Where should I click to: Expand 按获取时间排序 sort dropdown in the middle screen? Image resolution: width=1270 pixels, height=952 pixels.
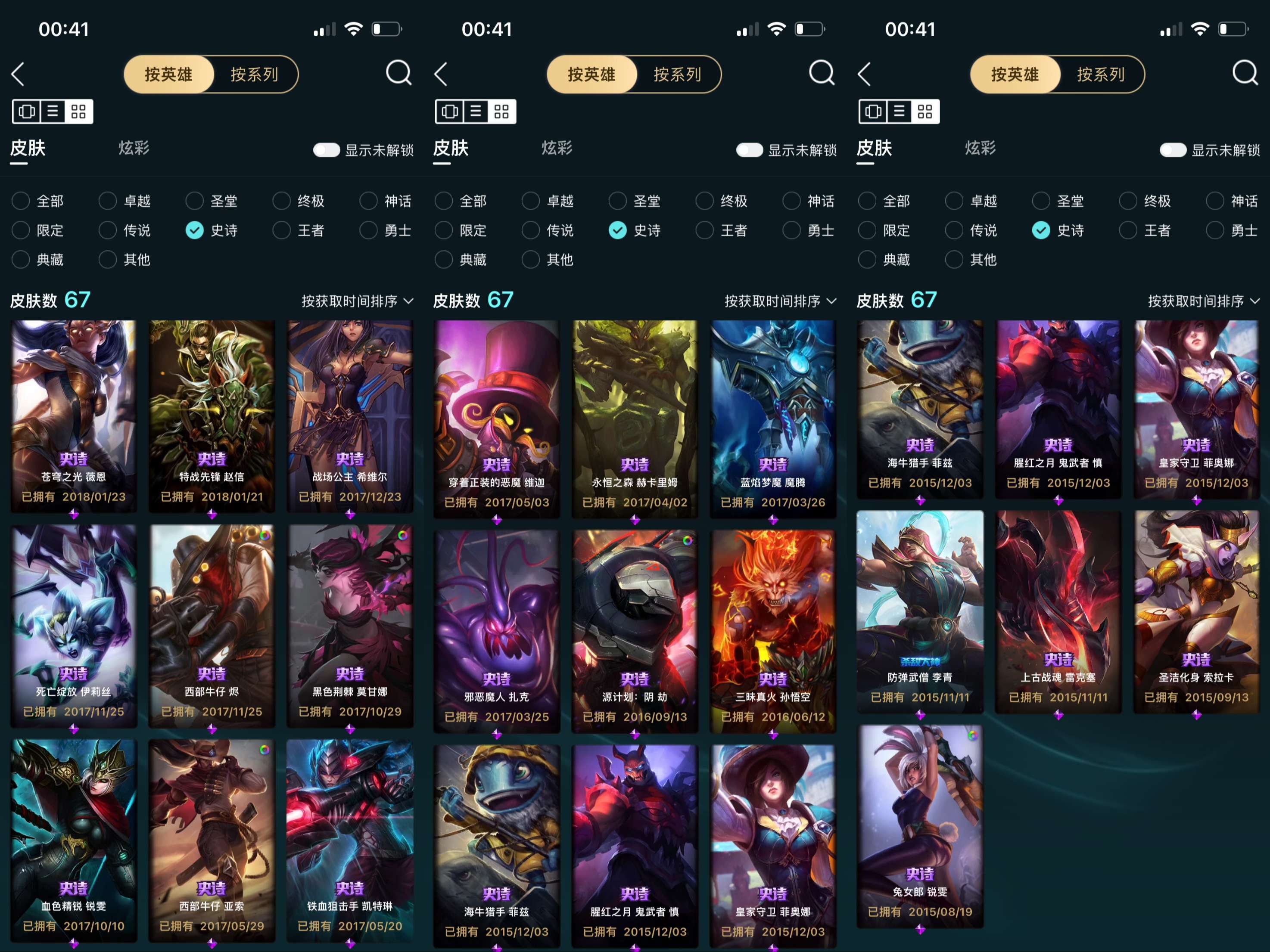click(780, 301)
